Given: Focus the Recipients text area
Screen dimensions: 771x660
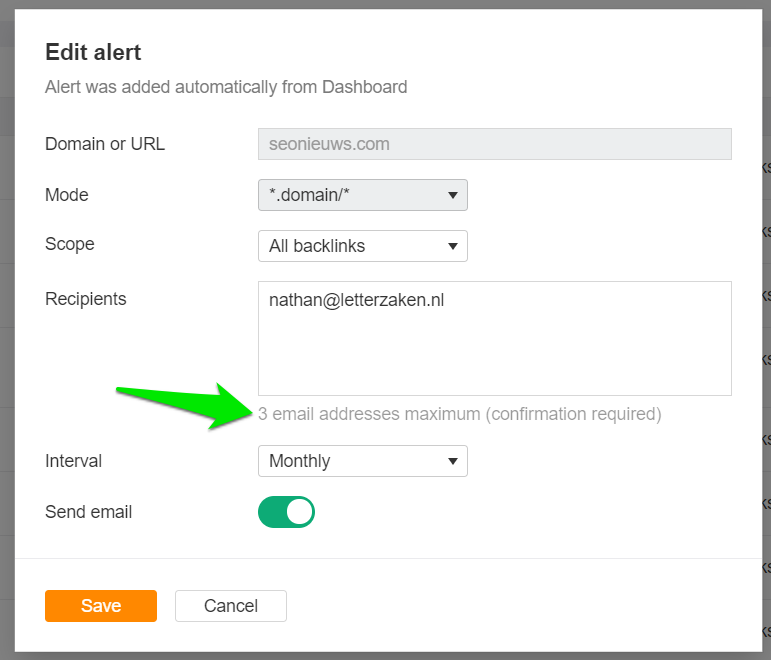Looking at the screenshot, I should tap(495, 338).
